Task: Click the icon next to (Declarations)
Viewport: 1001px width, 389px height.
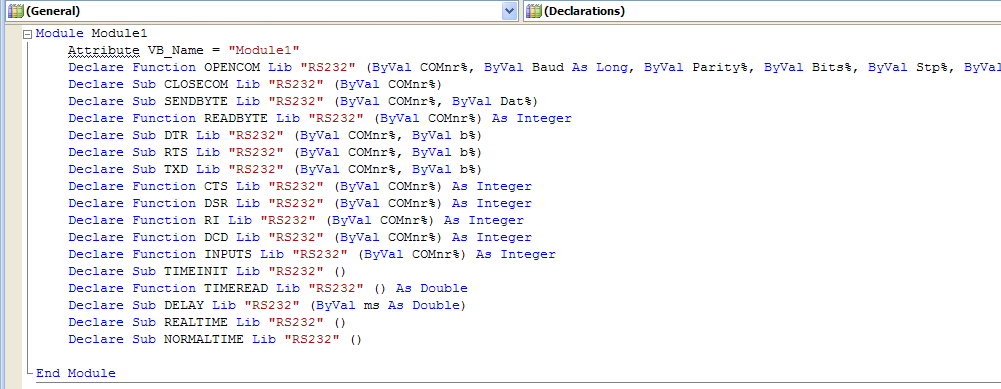Action: (x=534, y=11)
